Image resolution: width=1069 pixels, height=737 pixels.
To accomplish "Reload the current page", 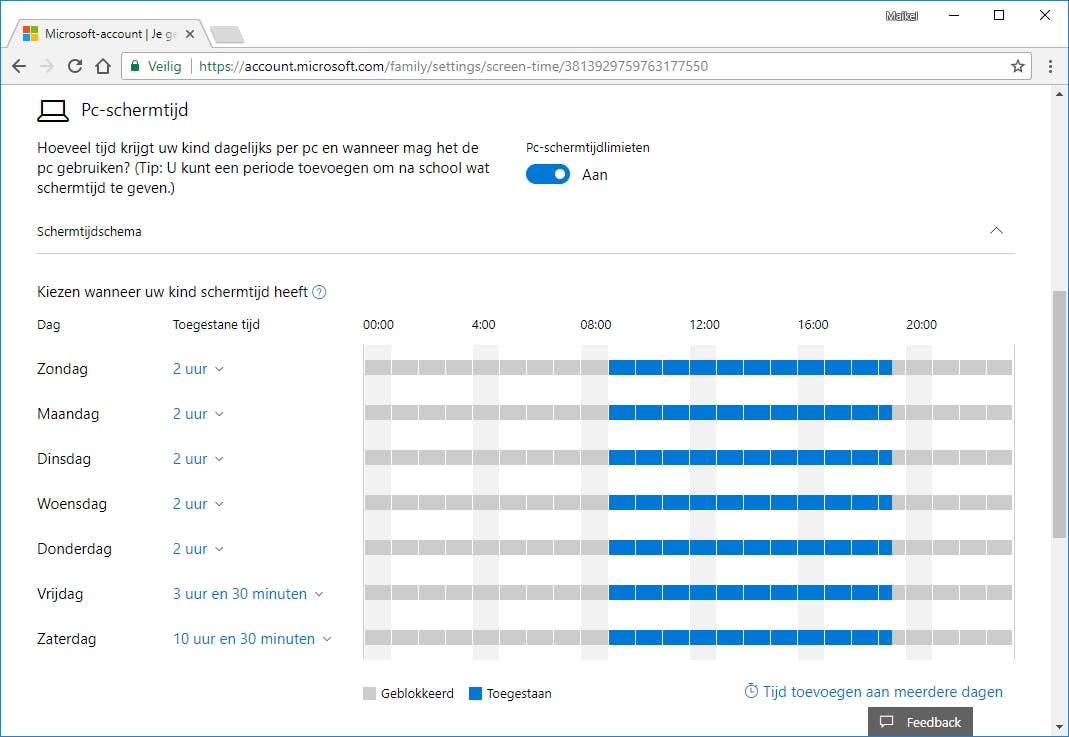I will click(x=75, y=66).
